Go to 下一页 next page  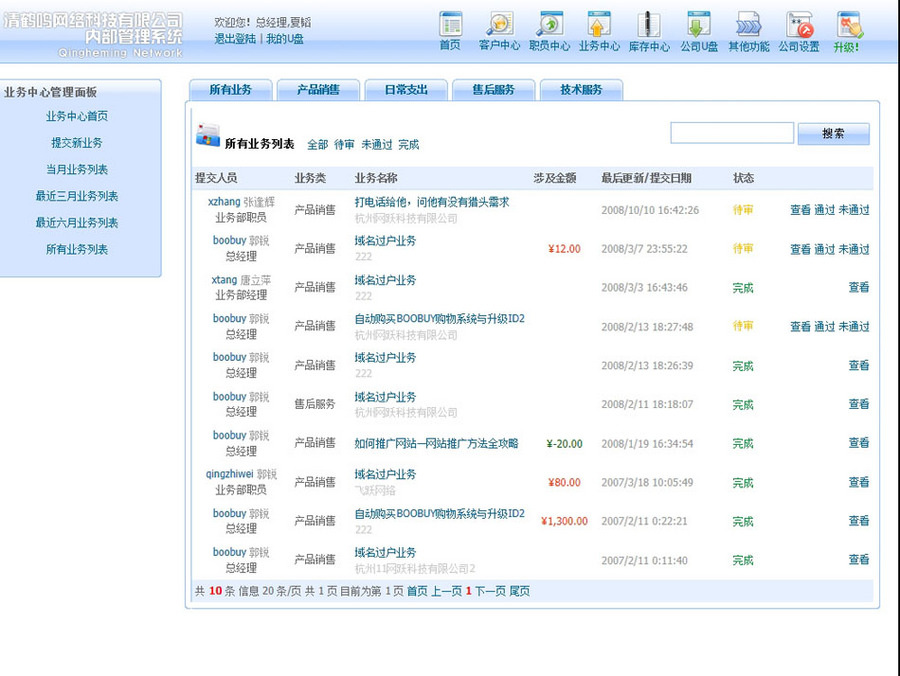tap(490, 591)
